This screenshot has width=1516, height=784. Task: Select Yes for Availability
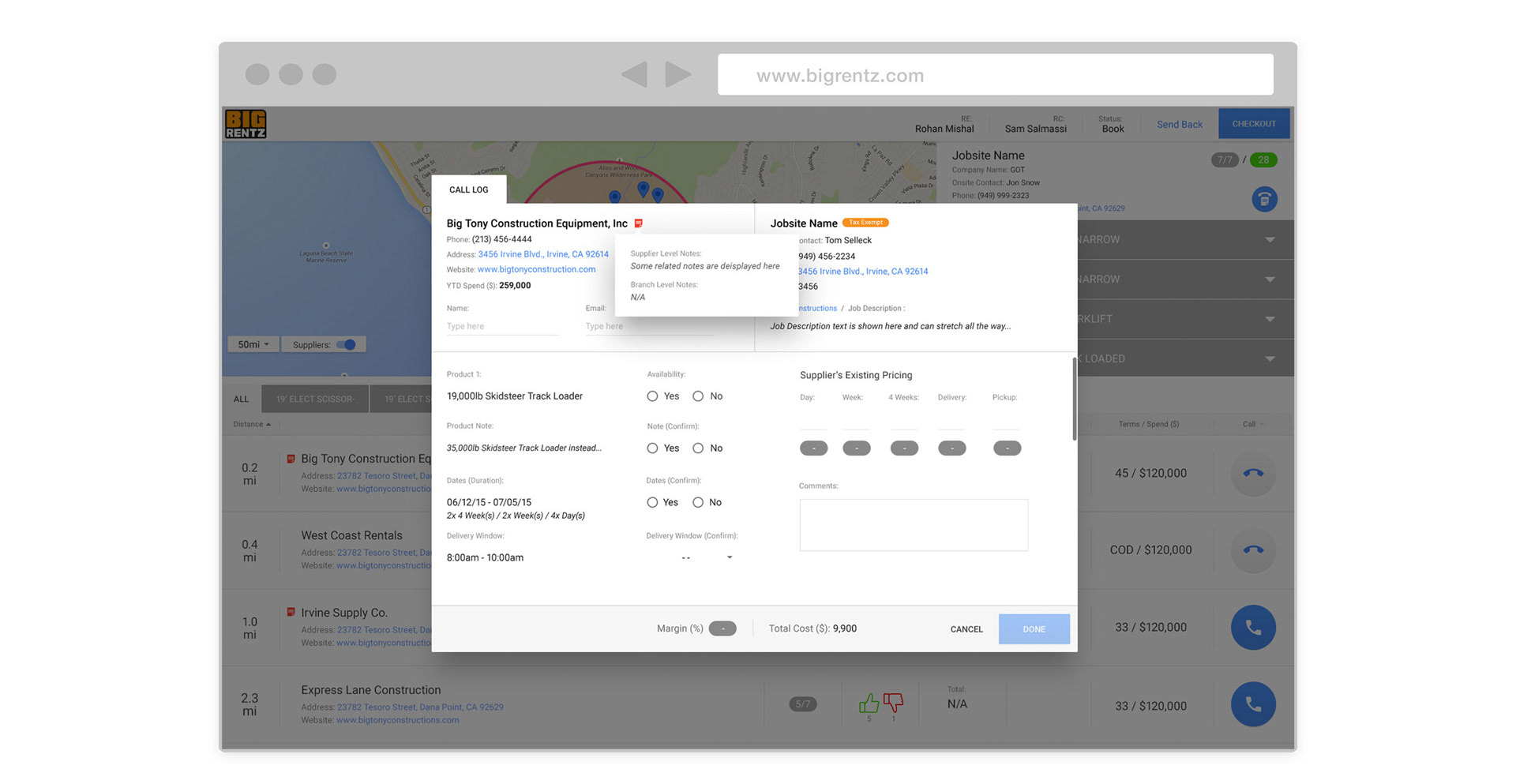[652, 396]
